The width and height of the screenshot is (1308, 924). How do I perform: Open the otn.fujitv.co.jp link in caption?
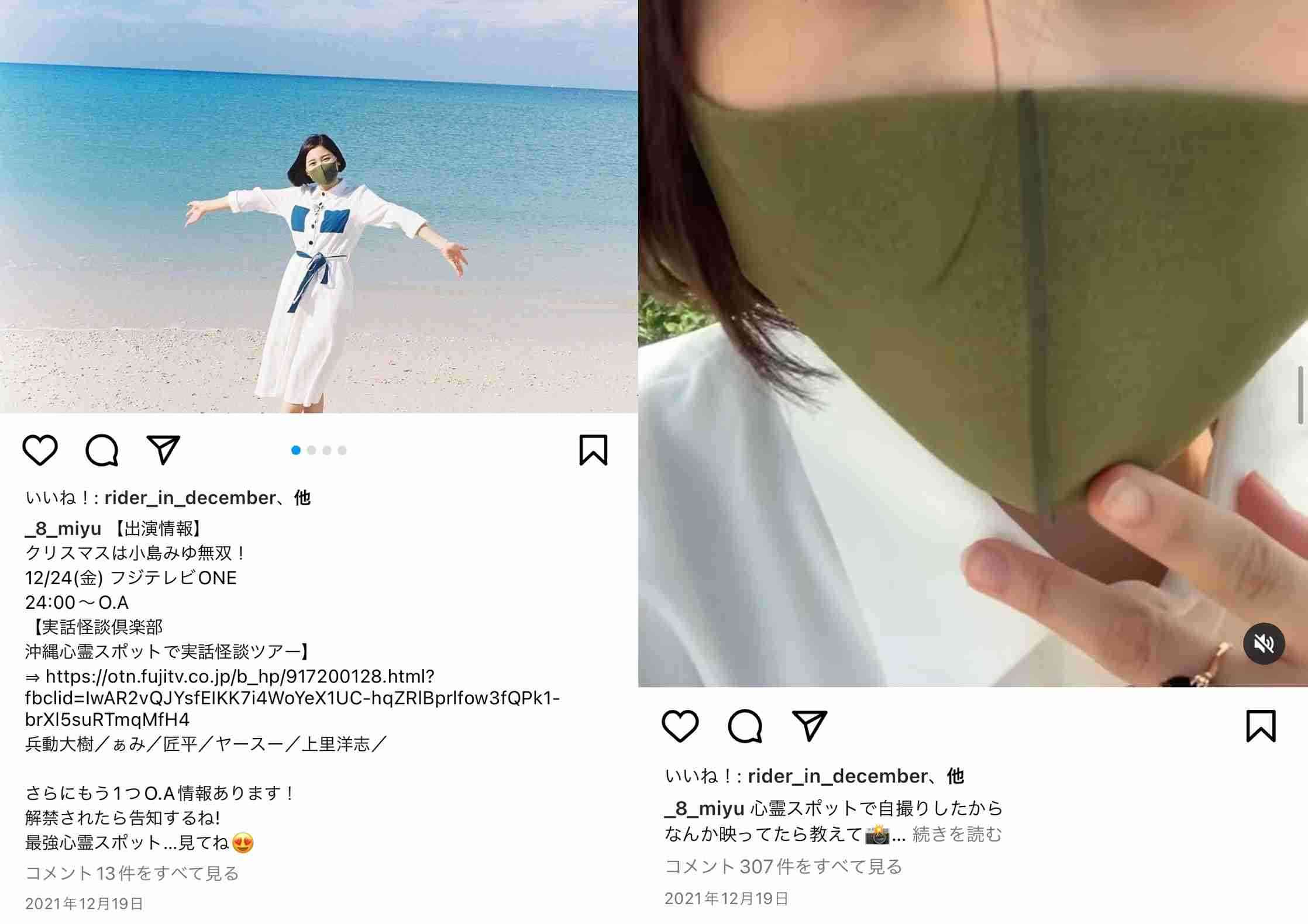click(x=292, y=698)
